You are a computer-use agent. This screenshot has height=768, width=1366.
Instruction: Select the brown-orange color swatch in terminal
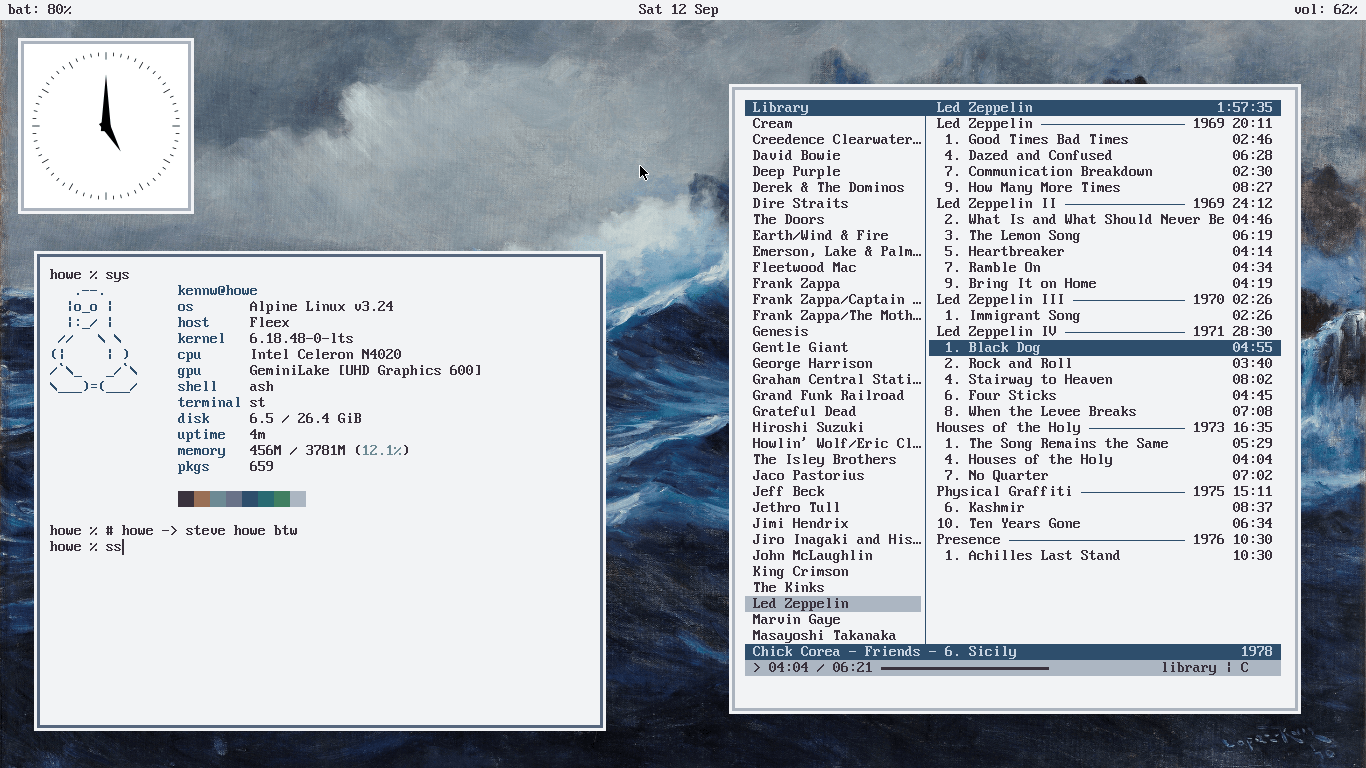tap(202, 499)
